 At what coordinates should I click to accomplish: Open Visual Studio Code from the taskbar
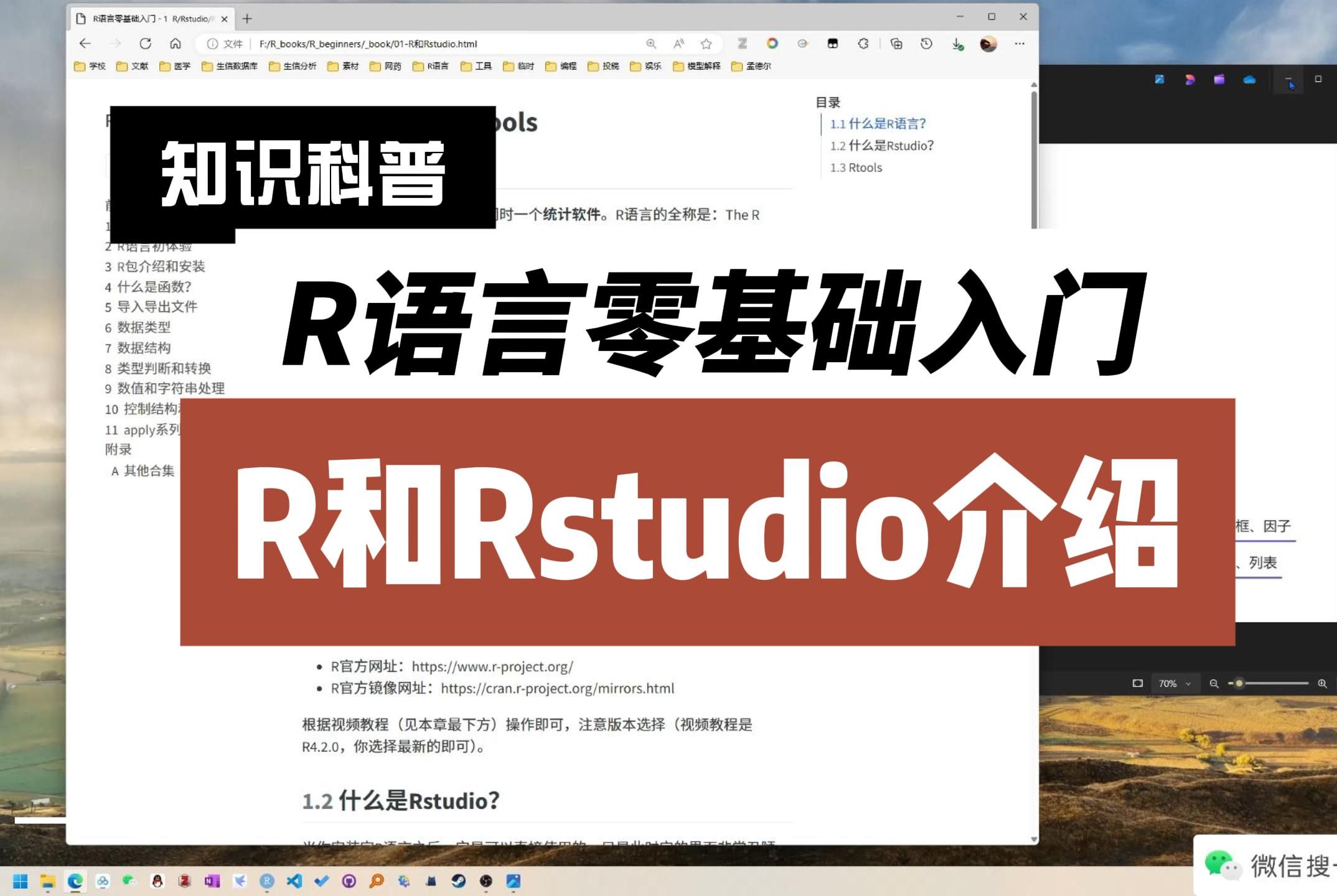[294, 881]
